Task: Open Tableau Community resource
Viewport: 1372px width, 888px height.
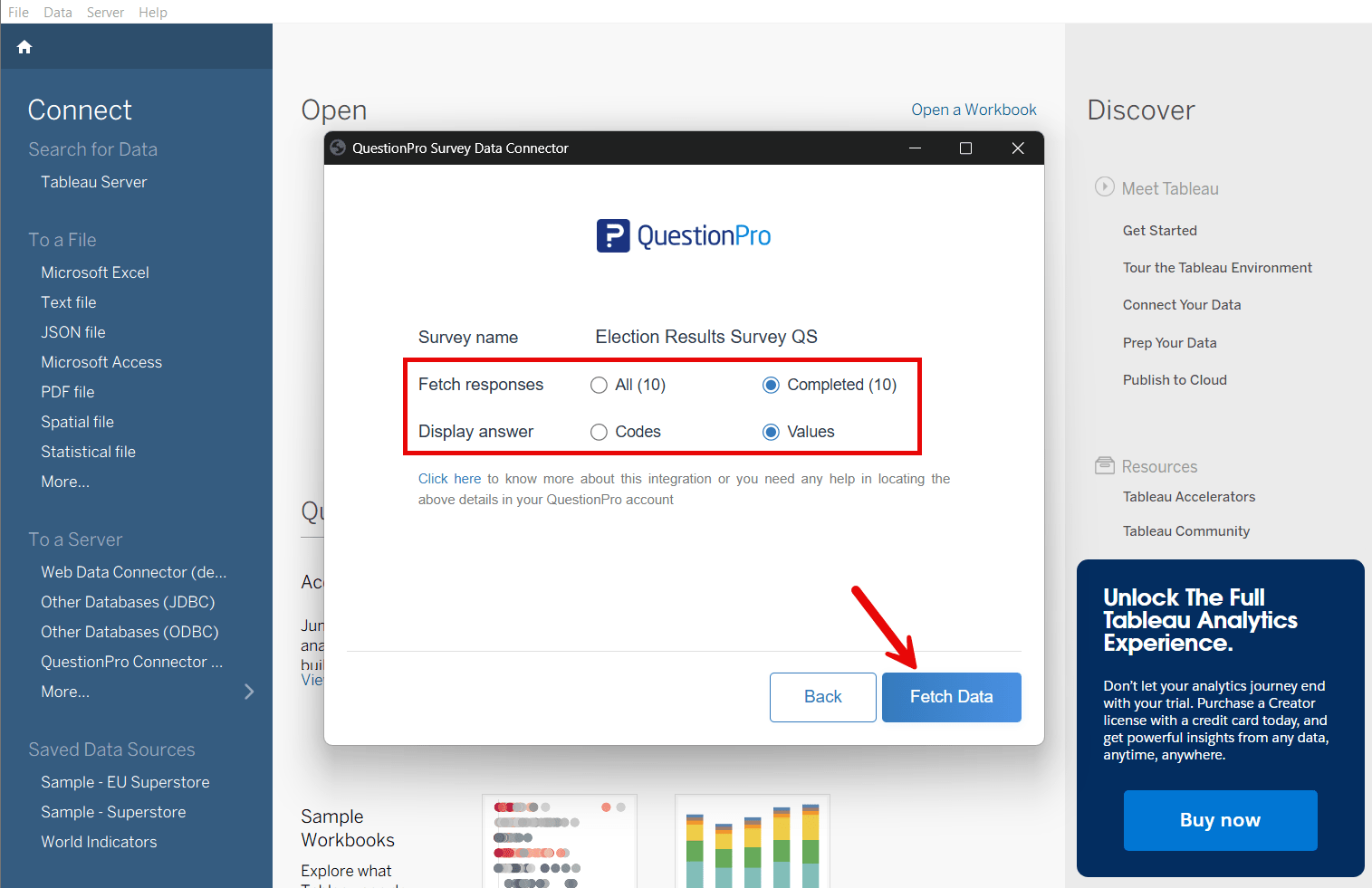Action: point(1186,531)
